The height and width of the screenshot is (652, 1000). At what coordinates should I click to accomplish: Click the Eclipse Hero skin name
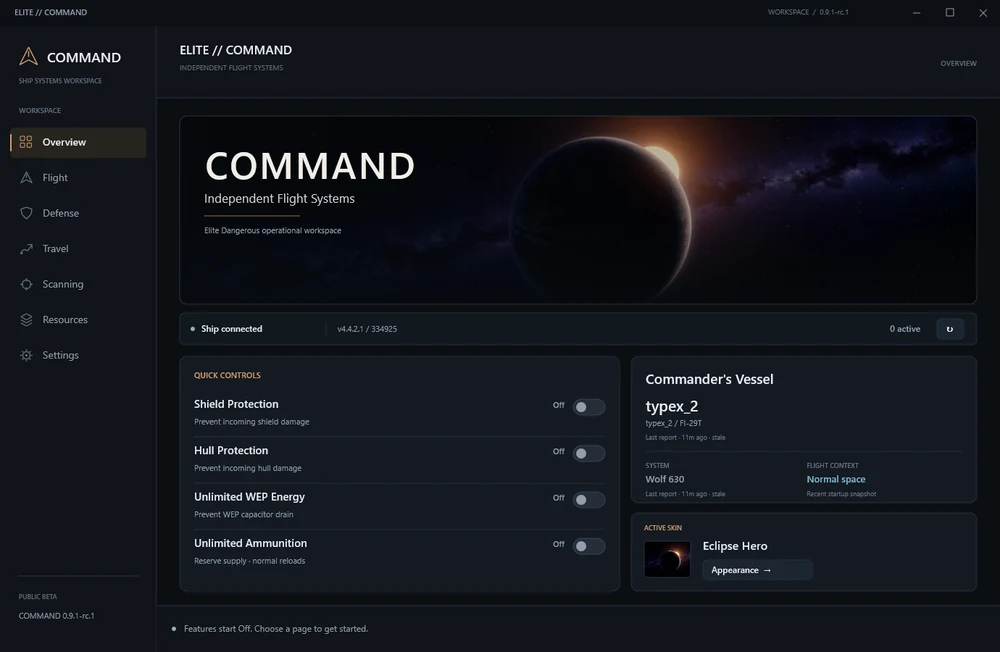pyautogui.click(x=735, y=546)
